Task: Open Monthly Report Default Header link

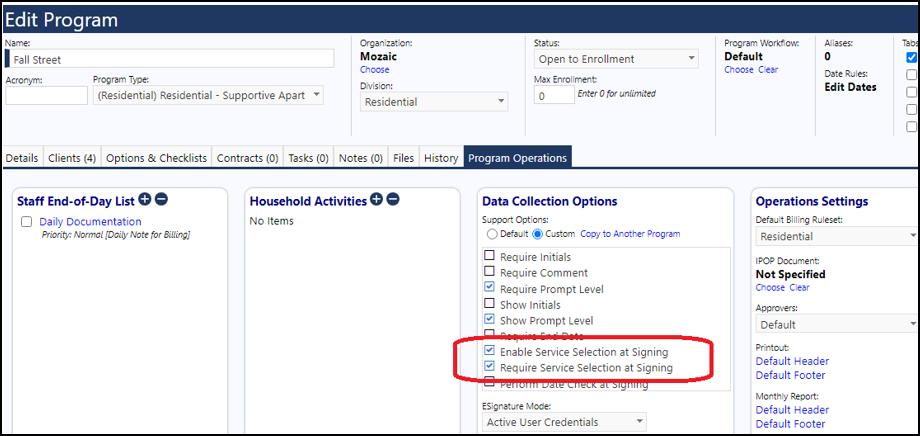Action: 792,410
